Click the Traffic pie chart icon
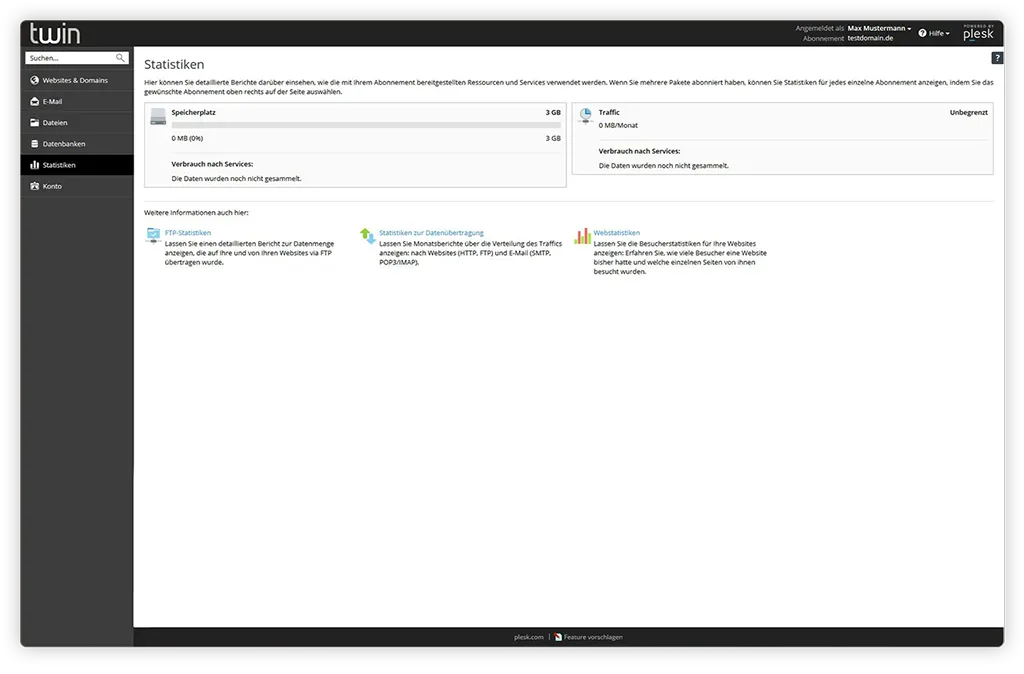This screenshot has width=1024, height=674. [586, 115]
